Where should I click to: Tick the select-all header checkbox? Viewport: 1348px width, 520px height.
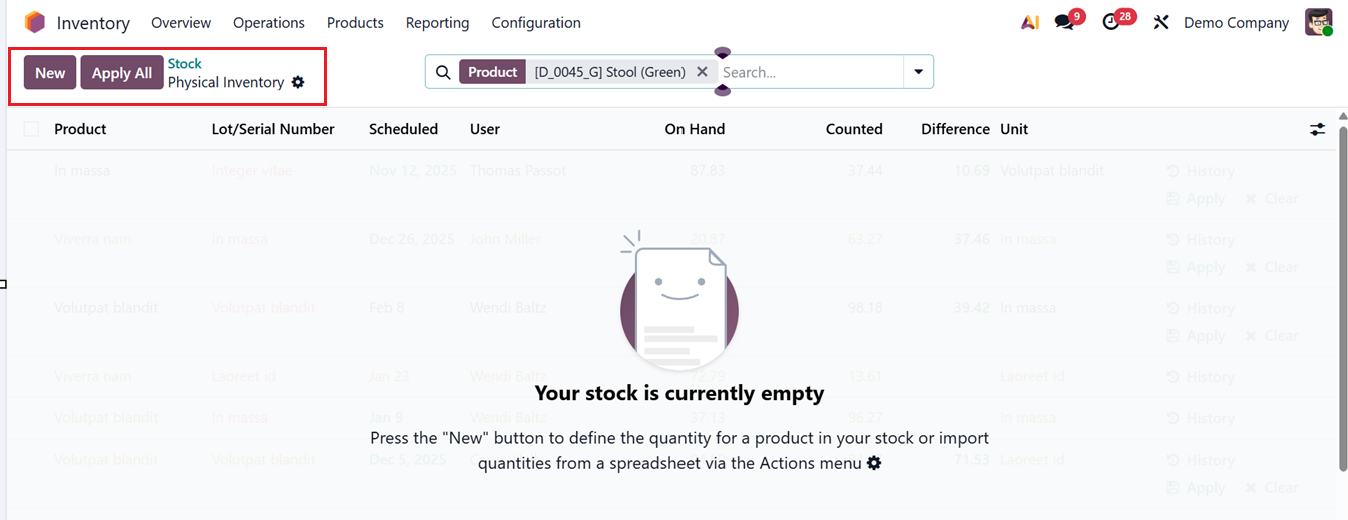coord(32,129)
